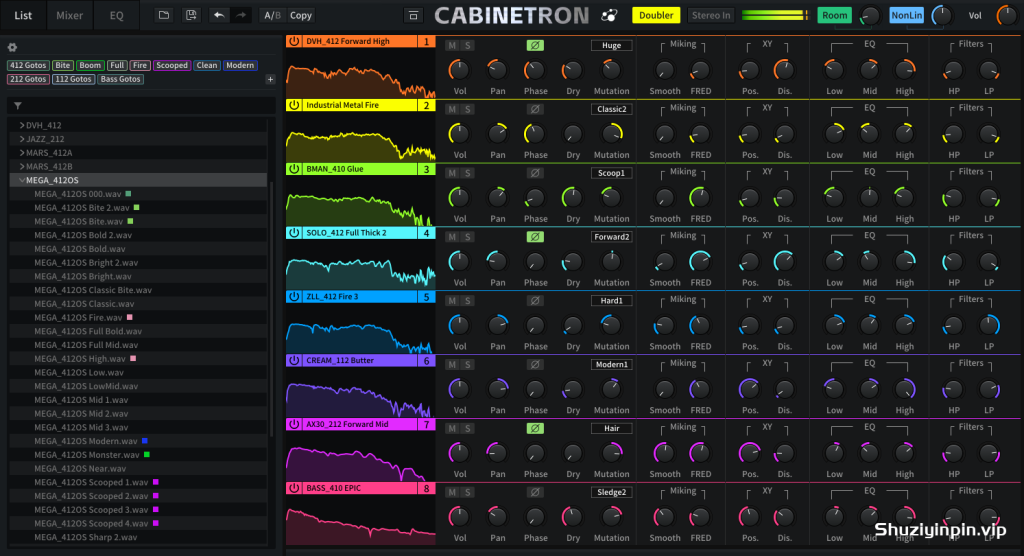Open the Forward2 mutation preset dropdown
The image size is (1024, 556).
(611, 237)
